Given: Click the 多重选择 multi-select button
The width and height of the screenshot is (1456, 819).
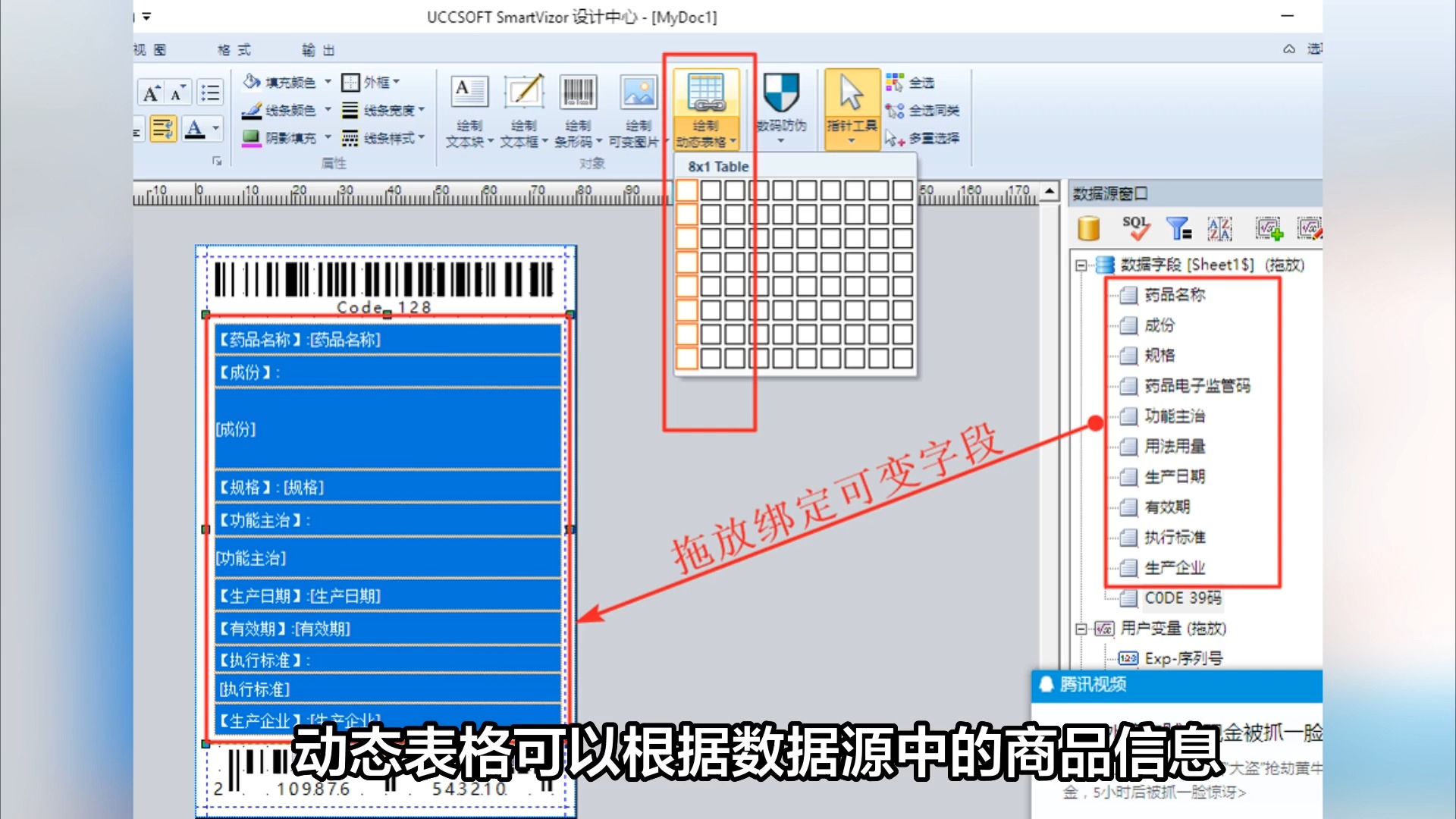Looking at the screenshot, I should point(922,138).
